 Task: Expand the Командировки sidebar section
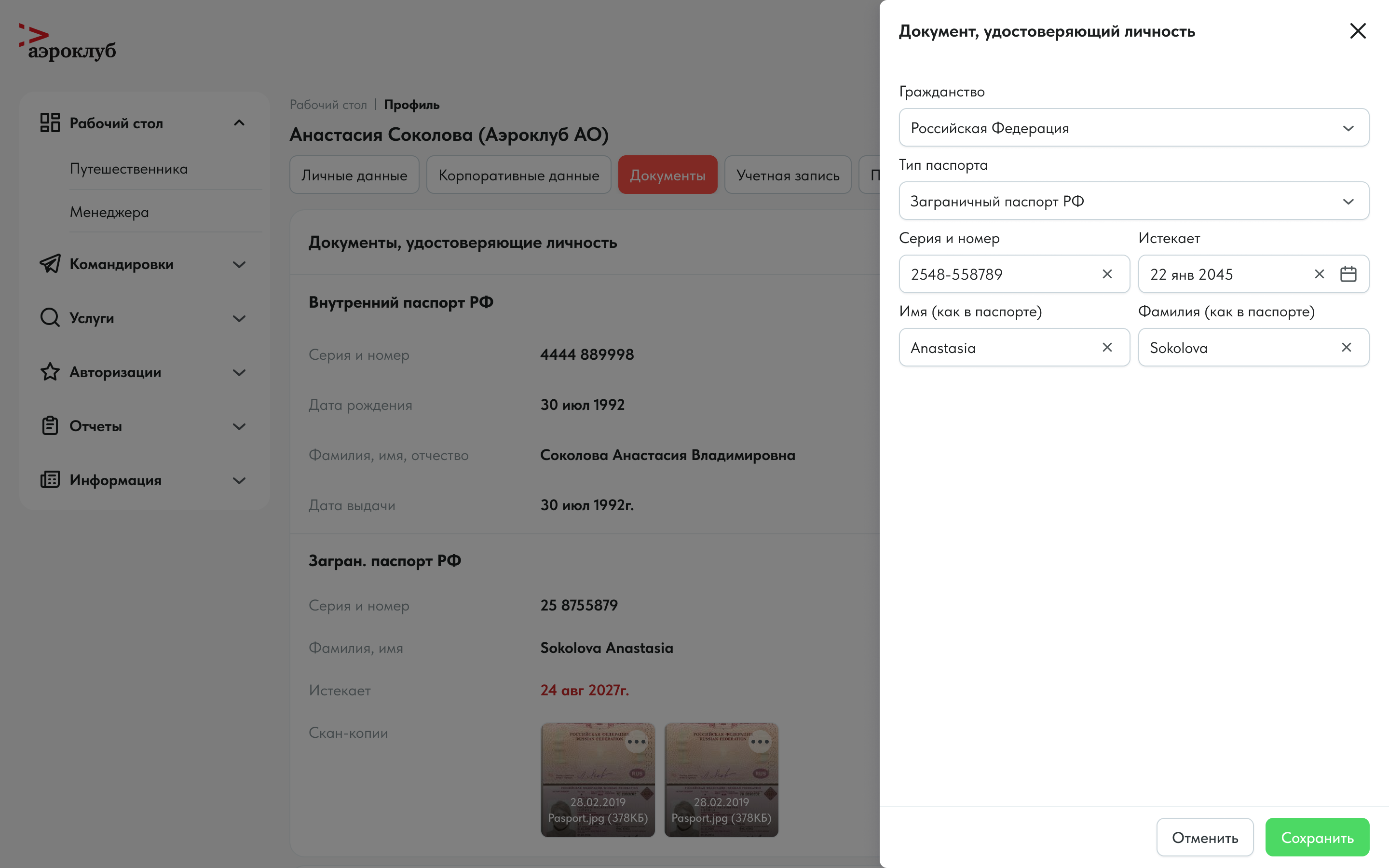click(239, 264)
